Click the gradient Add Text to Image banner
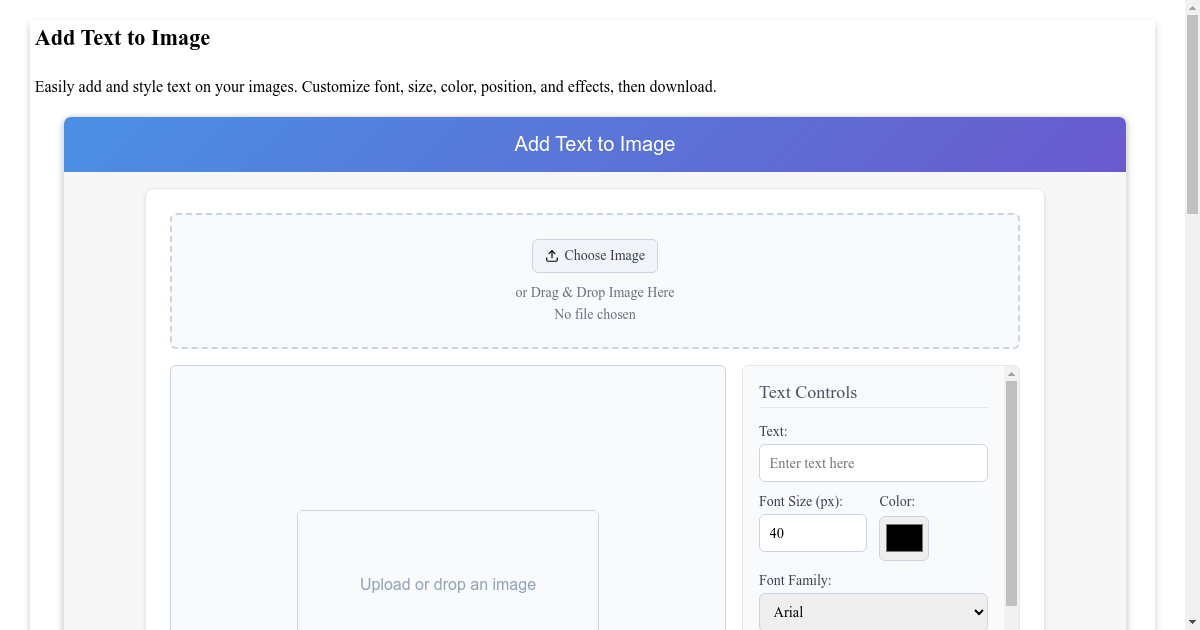This screenshot has height=630, width=1200. 595,144
